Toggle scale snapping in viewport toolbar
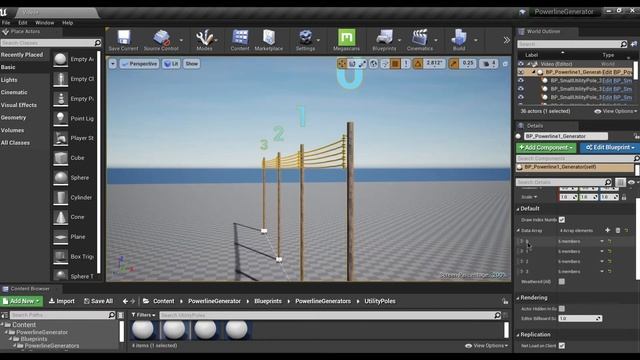The height and width of the screenshot is (360, 640). coord(453,64)
